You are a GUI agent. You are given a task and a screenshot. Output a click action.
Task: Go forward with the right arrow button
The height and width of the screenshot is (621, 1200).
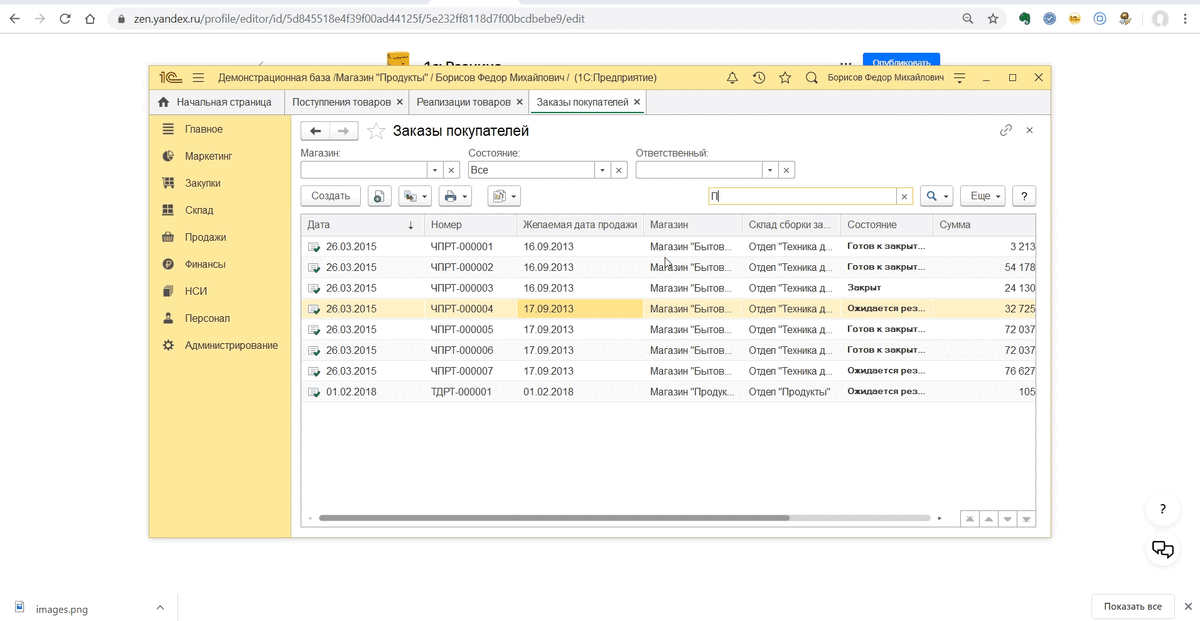pos(343,131)
